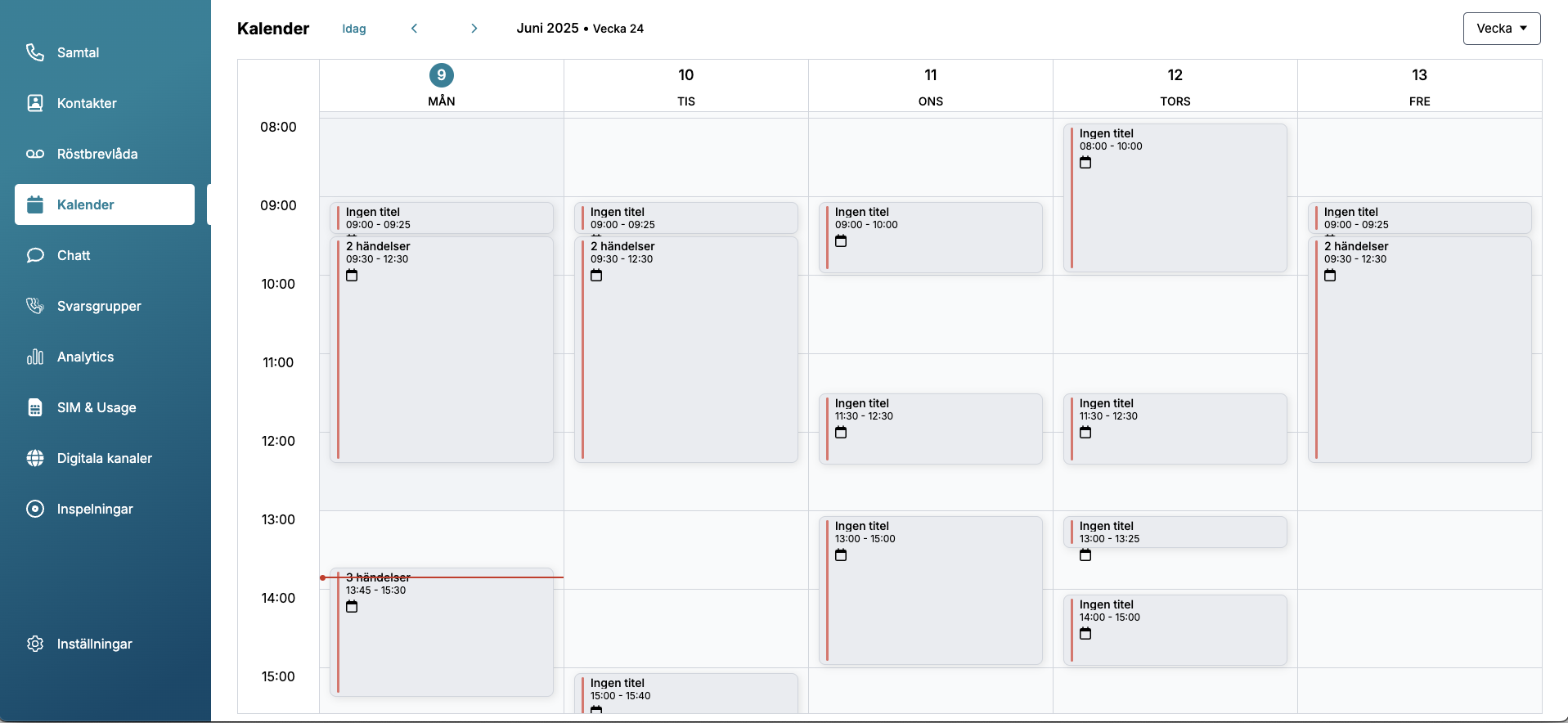This screenshot has width=1568, height=723.
Task: Open the Kalender sidebar menu item
Action: pyautogui.click(x=105, y=204)
